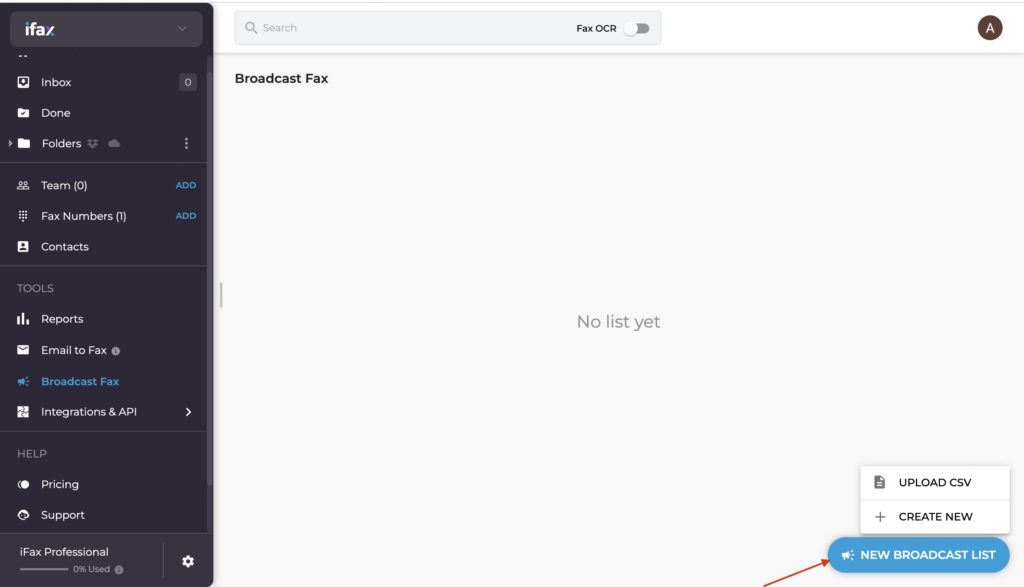Click info icon beside 0% Used
Screen dimensions: 1024x587
(x=119, y=569)
